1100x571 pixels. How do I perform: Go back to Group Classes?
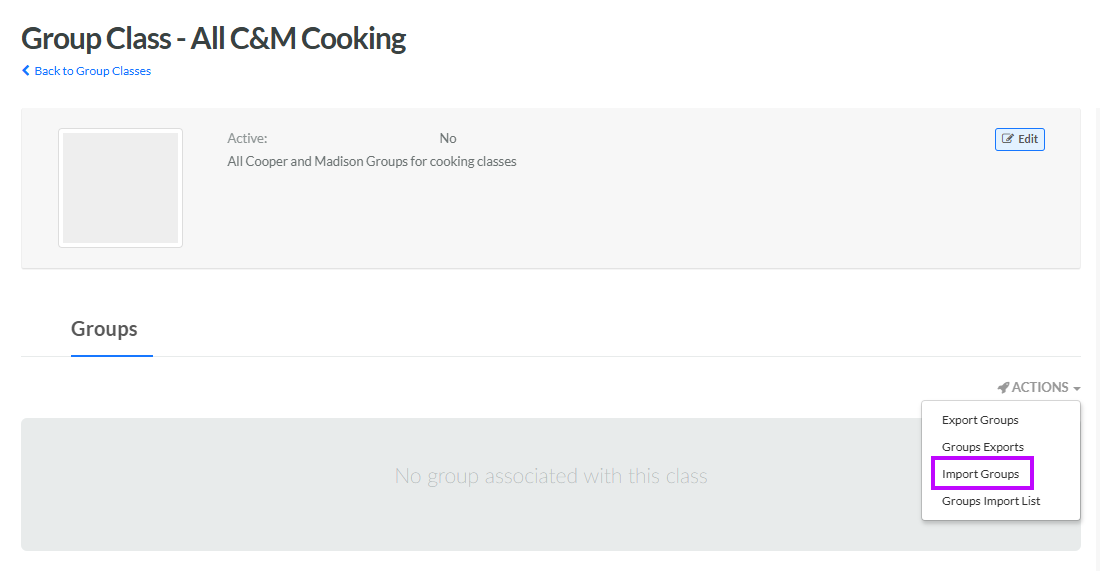(92, 71)
